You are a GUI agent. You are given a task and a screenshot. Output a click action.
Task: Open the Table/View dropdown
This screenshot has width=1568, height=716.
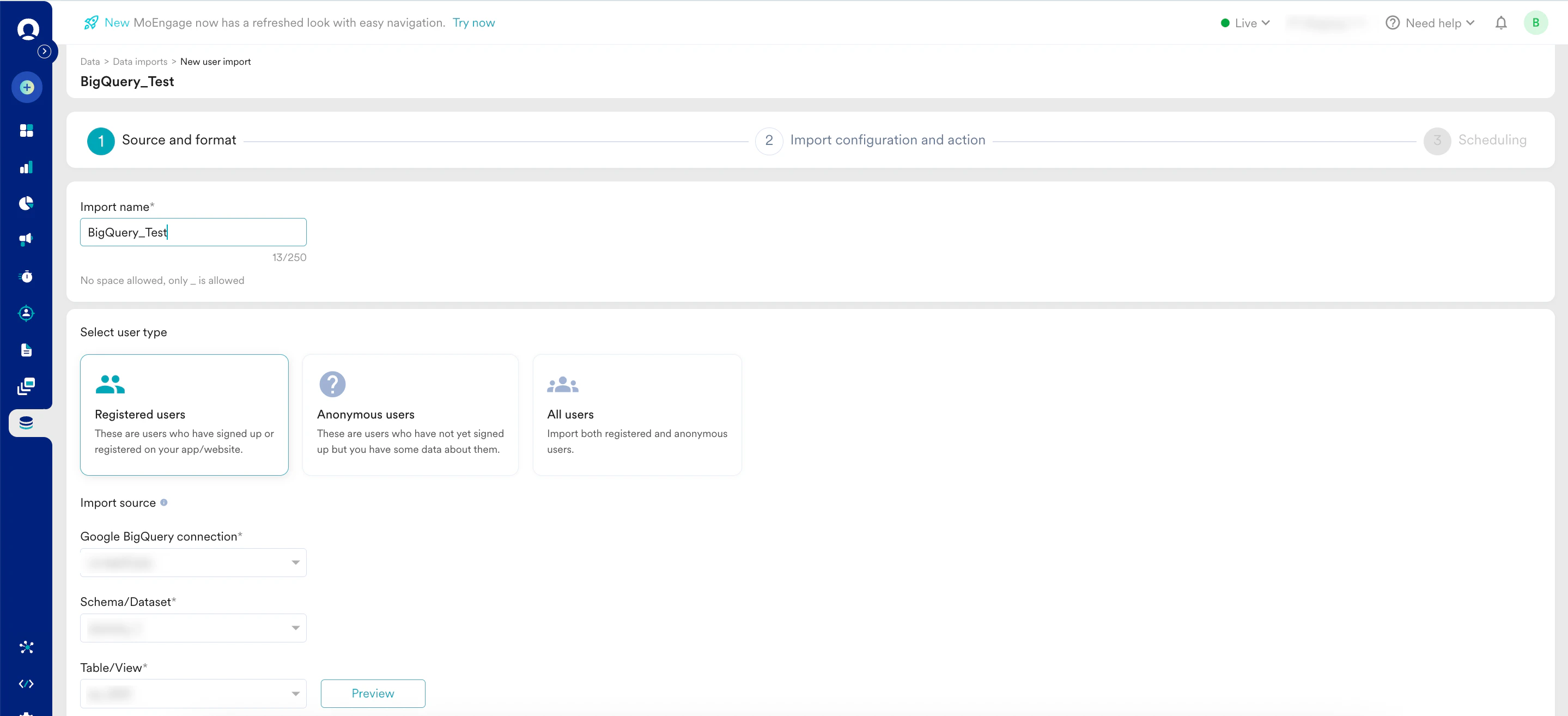tap(193, 694)
